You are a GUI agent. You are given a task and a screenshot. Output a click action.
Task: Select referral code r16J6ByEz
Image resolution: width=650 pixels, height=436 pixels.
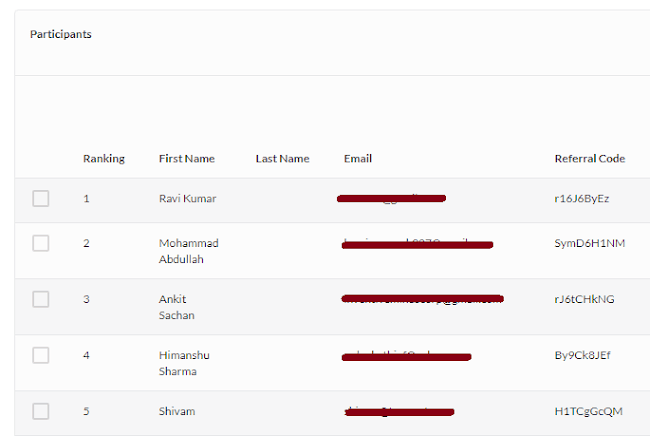click(582, 199)
